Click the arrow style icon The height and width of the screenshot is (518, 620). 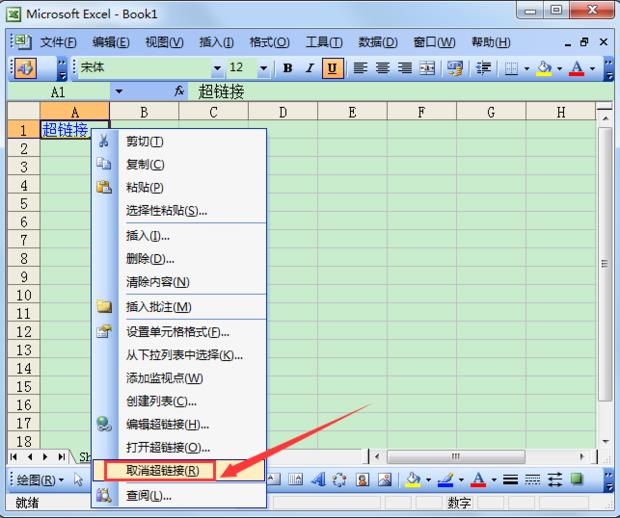coord(554,480)
